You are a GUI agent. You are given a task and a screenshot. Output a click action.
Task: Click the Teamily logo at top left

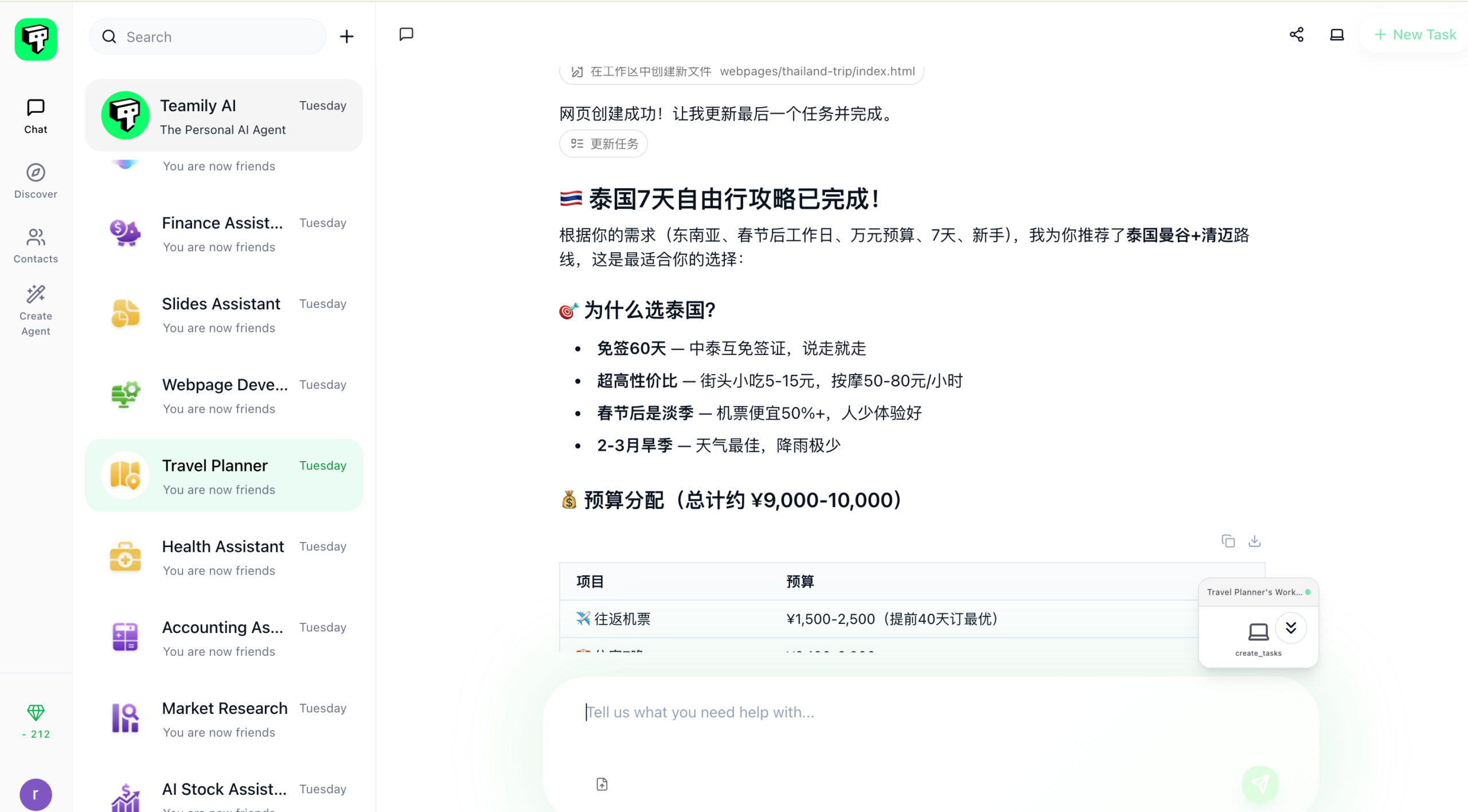point(35,39)
